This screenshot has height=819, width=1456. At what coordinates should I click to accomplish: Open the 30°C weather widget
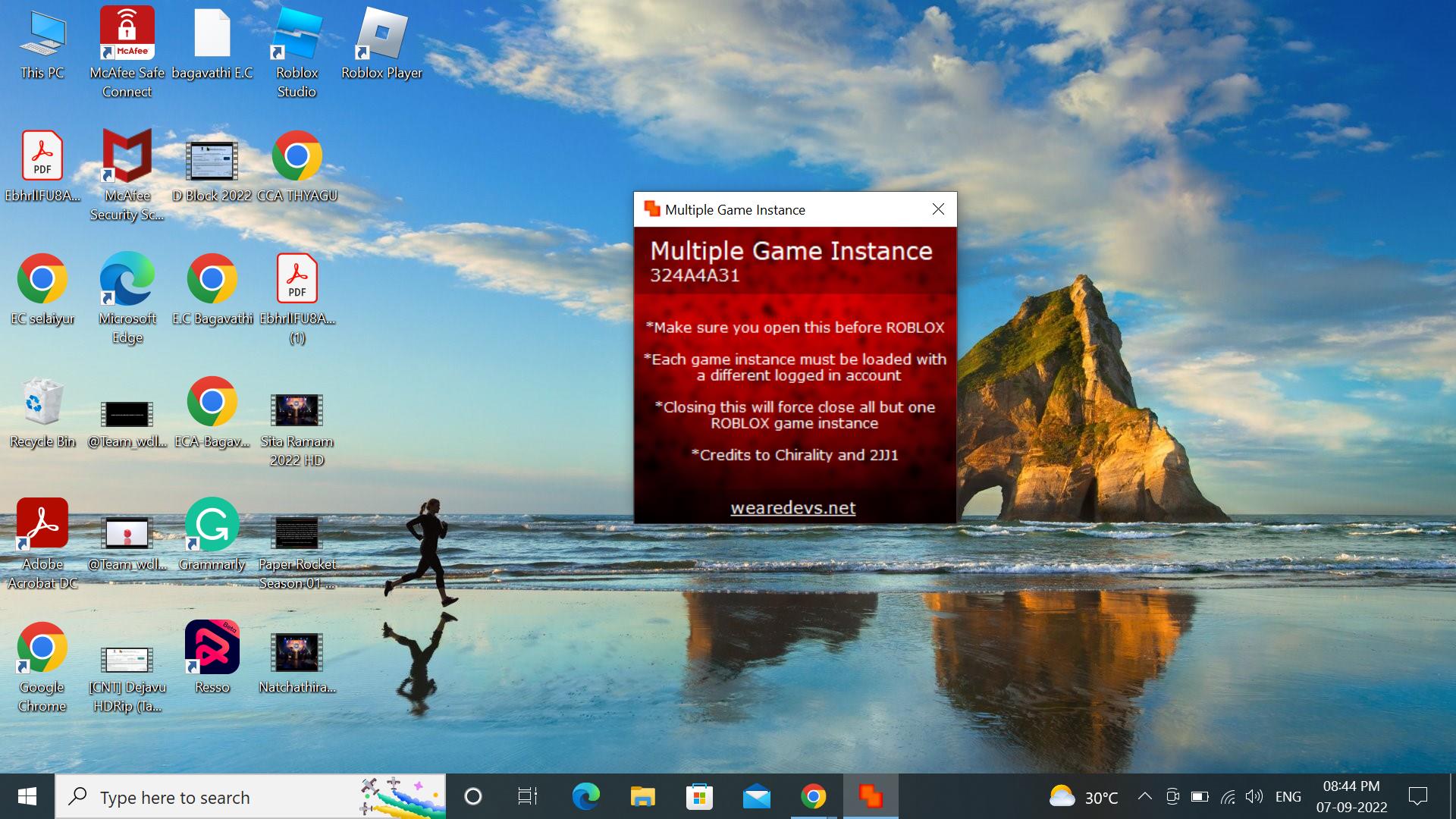coord(1084,797)
